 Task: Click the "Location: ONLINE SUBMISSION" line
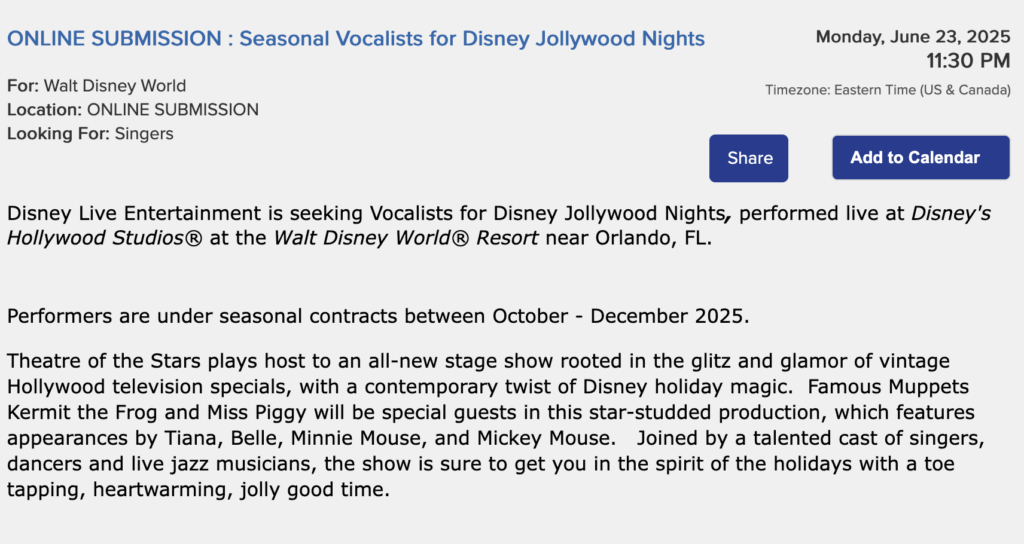point(132,110)
